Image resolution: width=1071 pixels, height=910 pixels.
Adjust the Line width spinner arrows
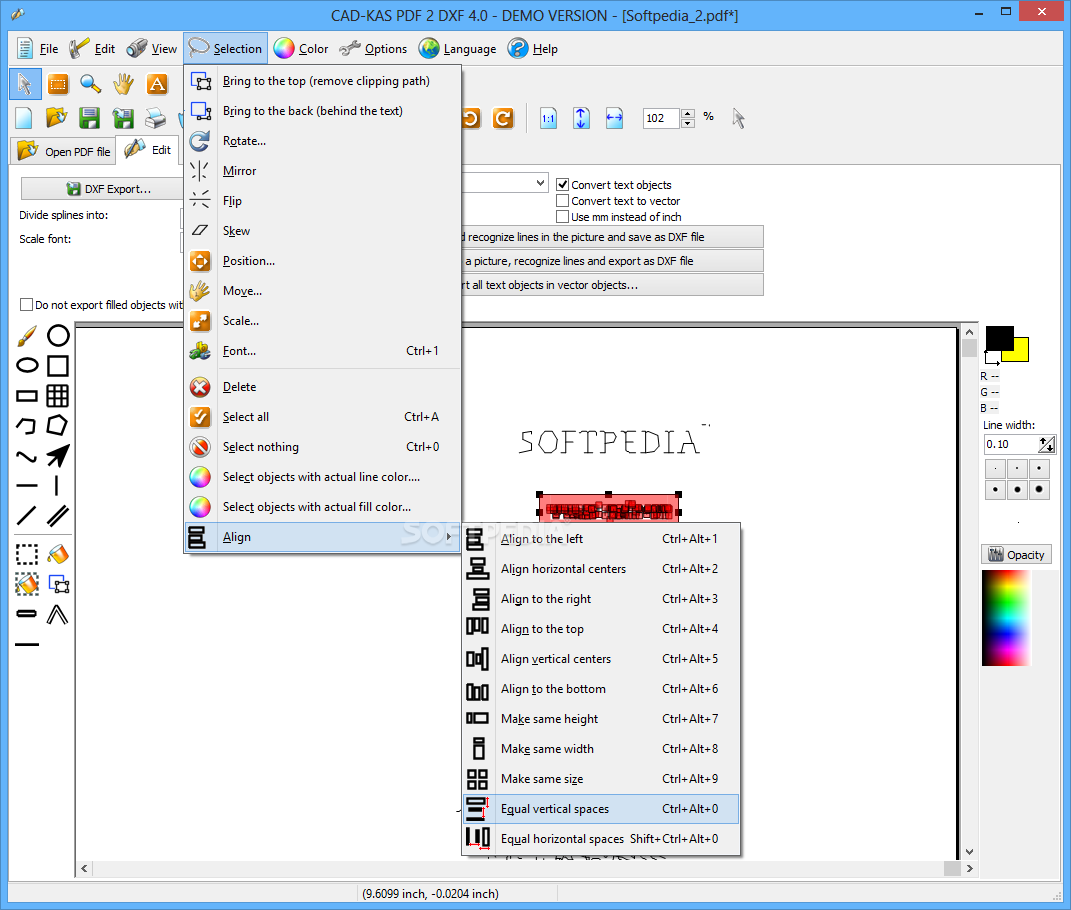1046,444
